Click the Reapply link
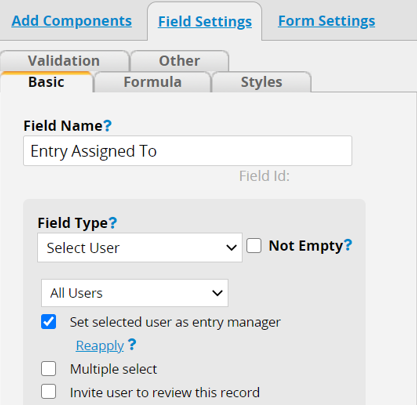The image size is (417, 405). pyautogui.click(x=100, y=346)
